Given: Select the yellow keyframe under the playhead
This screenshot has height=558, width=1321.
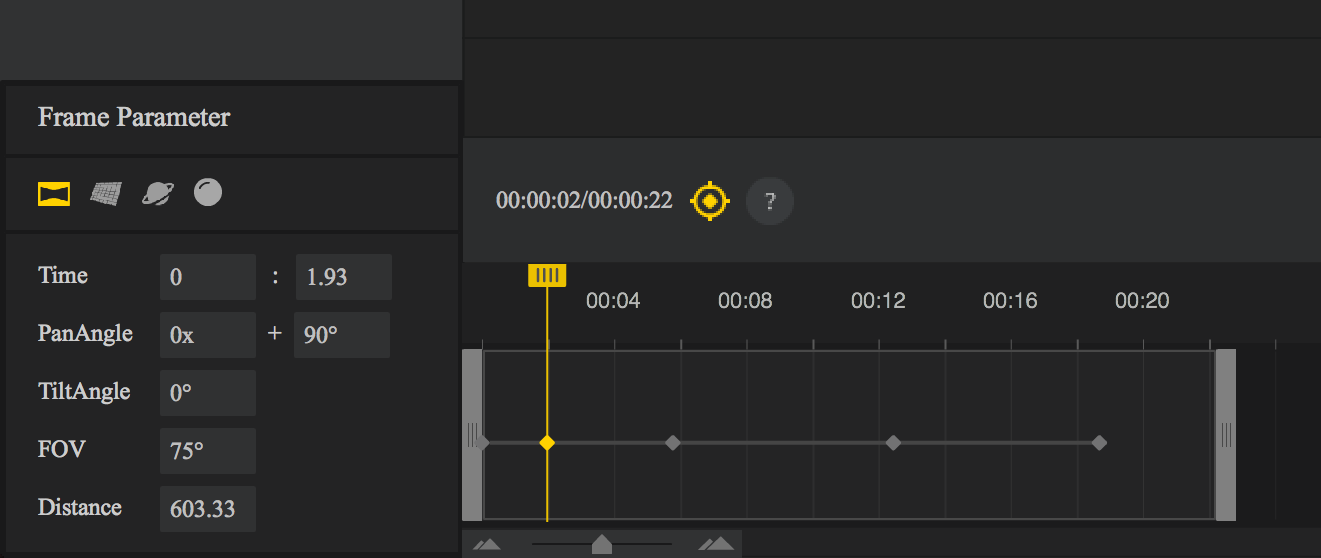Looking at the screenshot, I should (x=547, y=442).
